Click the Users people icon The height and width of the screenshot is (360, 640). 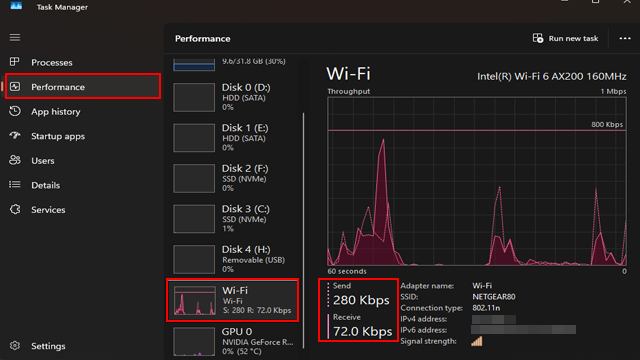click(15, 160)
